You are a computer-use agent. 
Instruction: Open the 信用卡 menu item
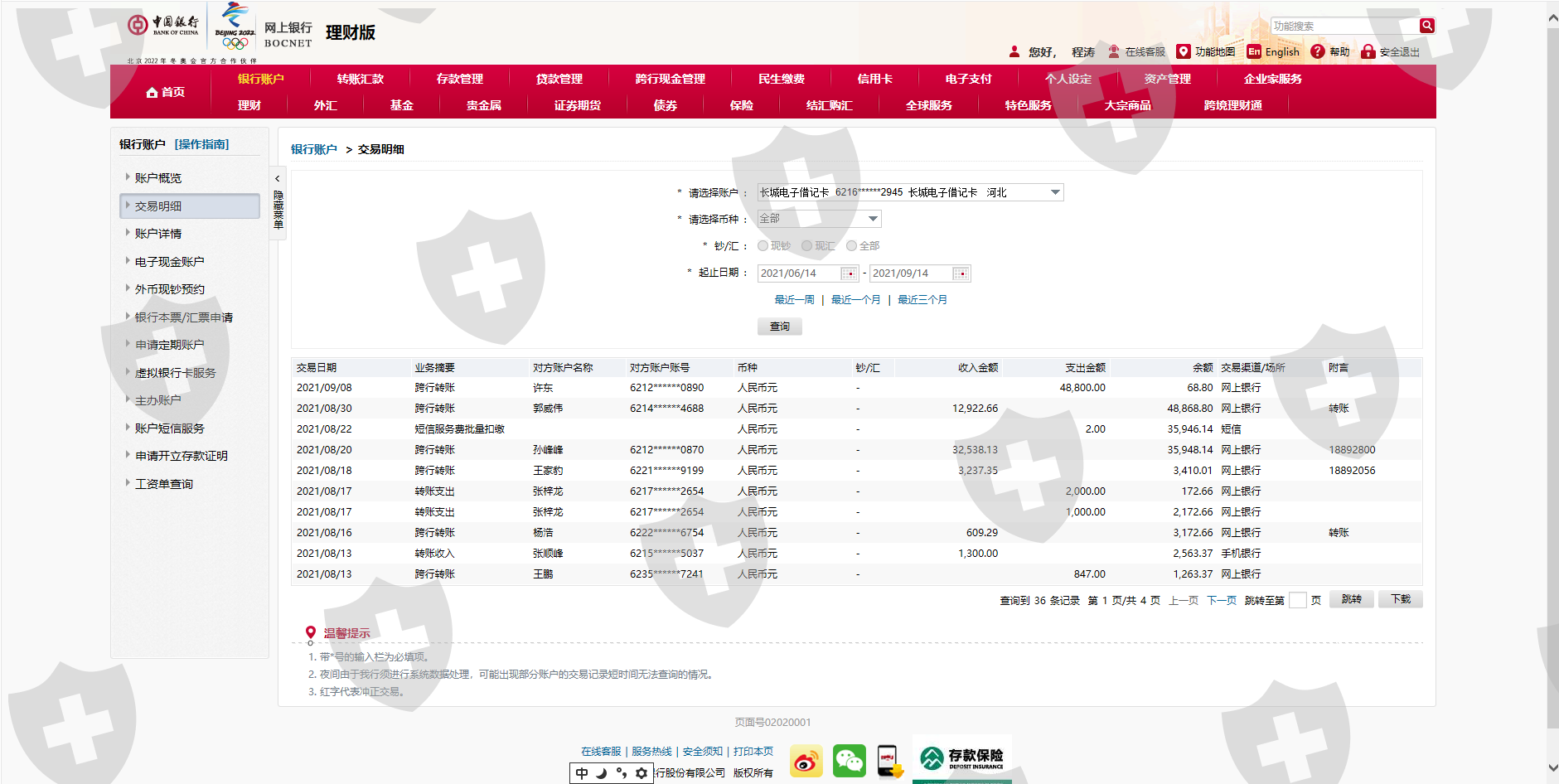pos(874,79)
